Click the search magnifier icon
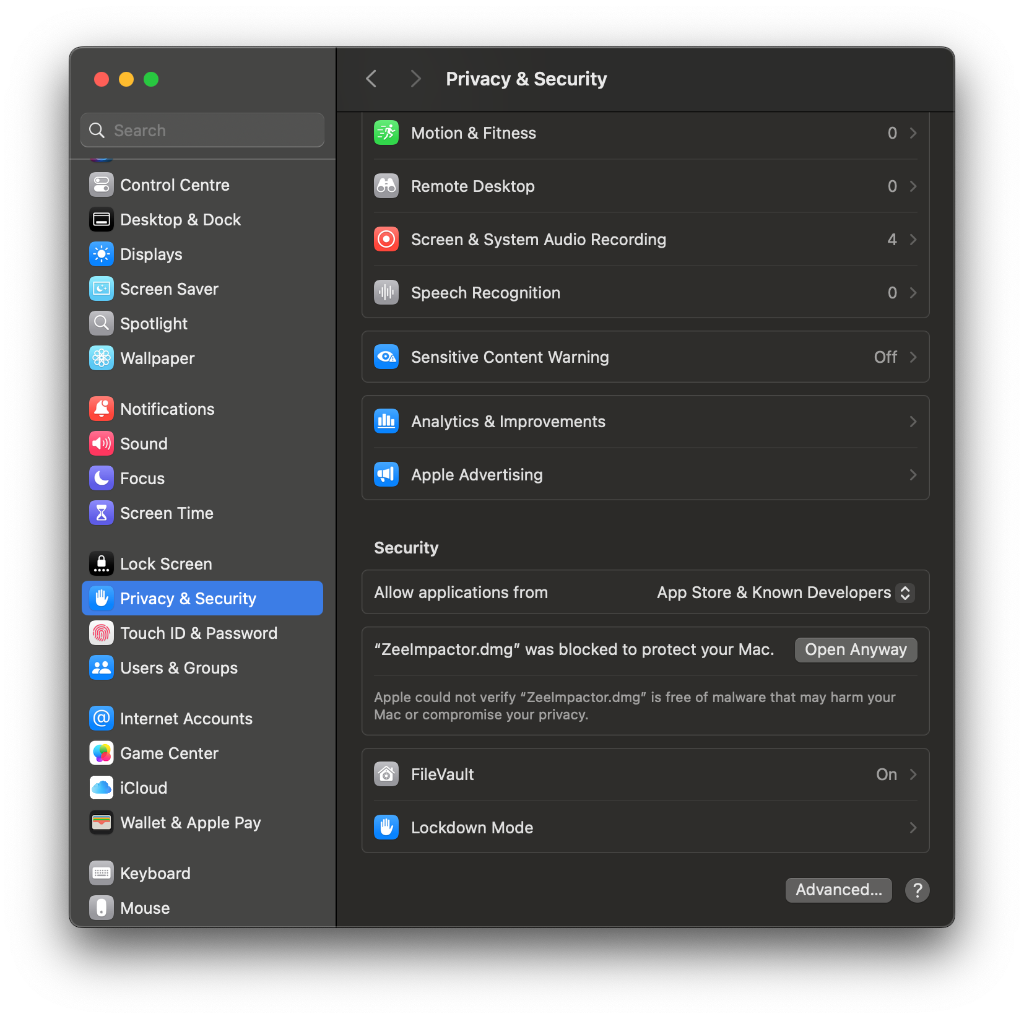 pyautogui.click(x=97, y=130)
